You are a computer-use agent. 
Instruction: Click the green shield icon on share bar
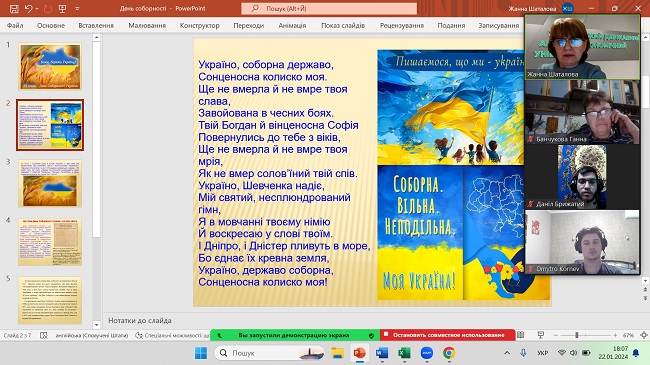pos(371,335)
